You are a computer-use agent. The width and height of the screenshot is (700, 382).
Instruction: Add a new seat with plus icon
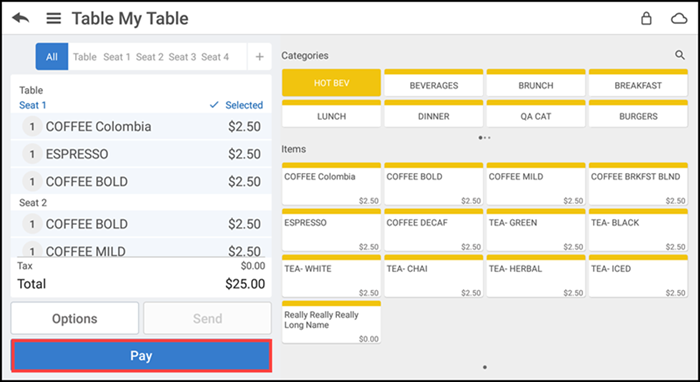pyautogui.click(x=259, y=57)
